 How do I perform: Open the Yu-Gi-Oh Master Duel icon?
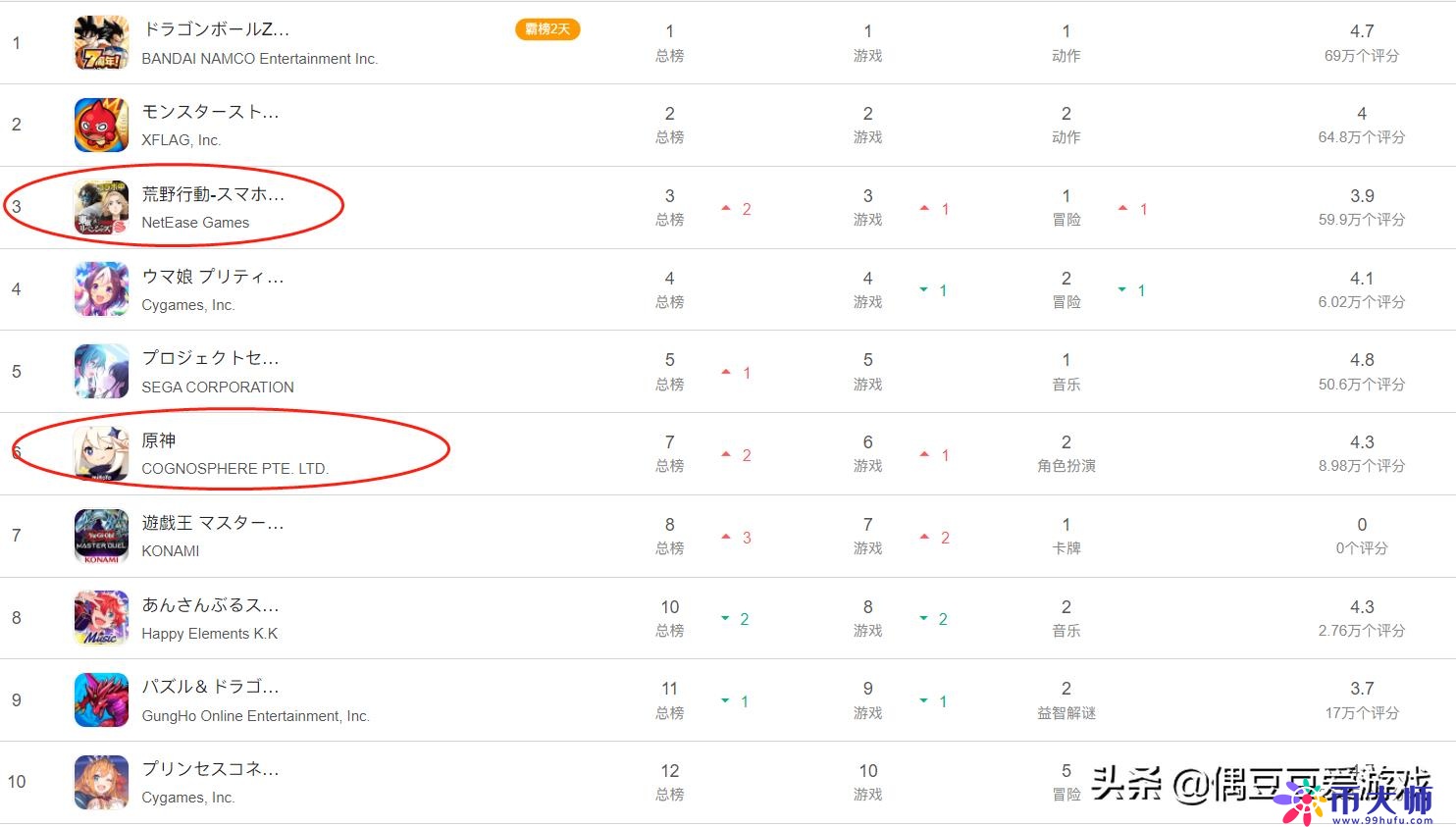click(101, 536)
